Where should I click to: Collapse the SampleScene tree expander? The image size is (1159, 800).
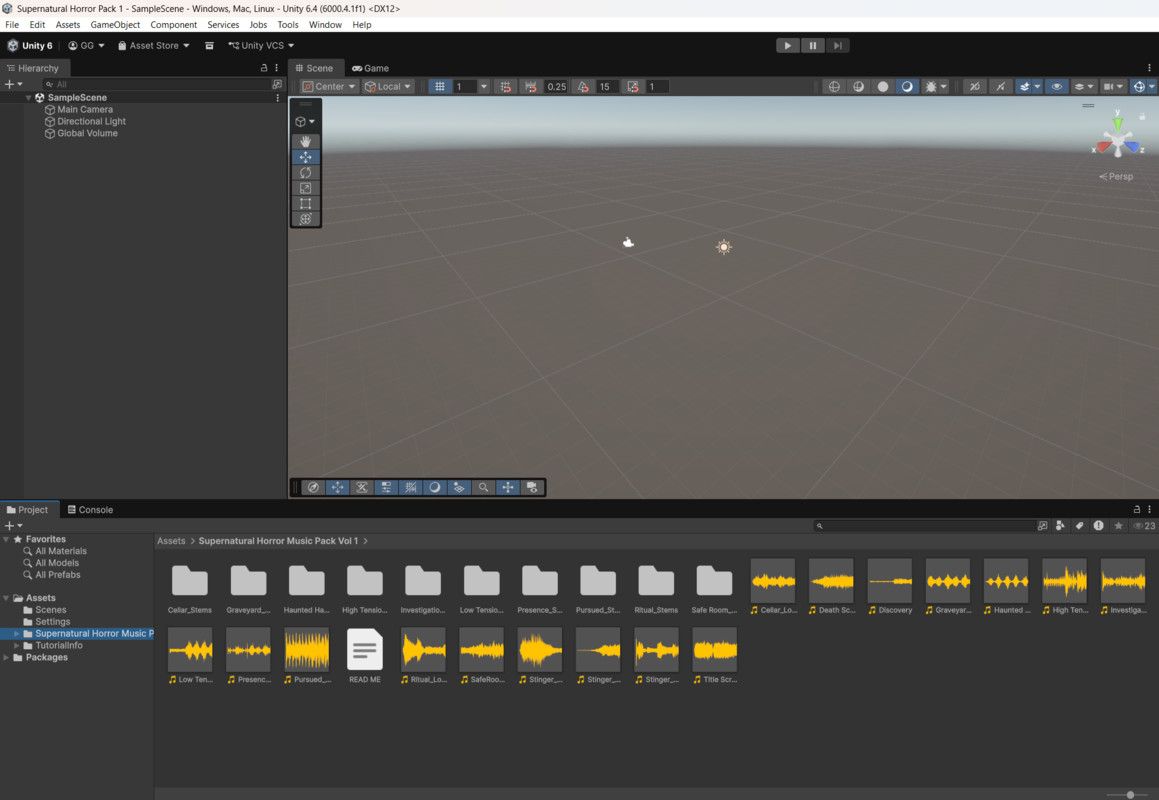[x=28, y=98]
